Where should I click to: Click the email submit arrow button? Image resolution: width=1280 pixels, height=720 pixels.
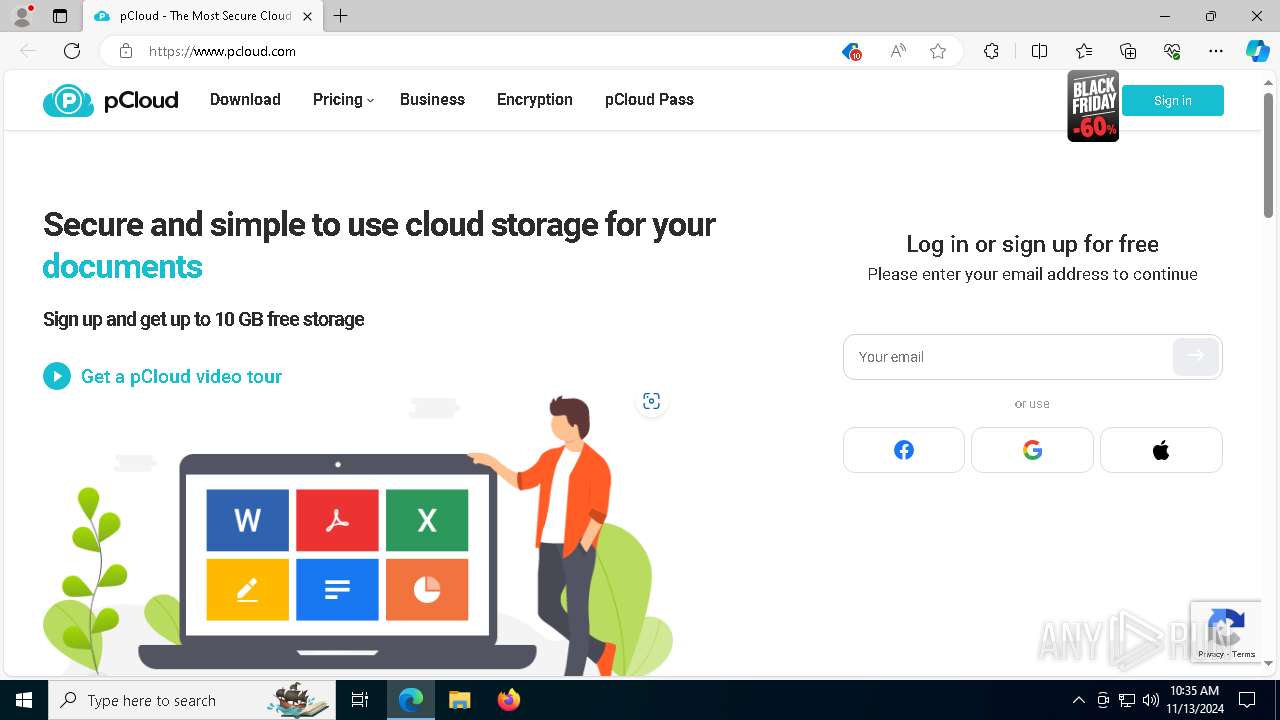point(1196,356)
